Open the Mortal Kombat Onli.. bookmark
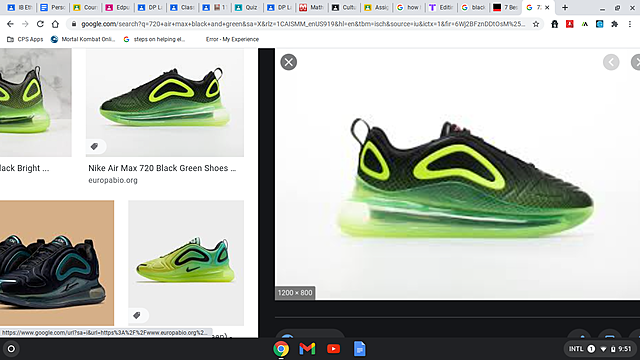Screen dimensions: 640x360 (x=83, y=39)
